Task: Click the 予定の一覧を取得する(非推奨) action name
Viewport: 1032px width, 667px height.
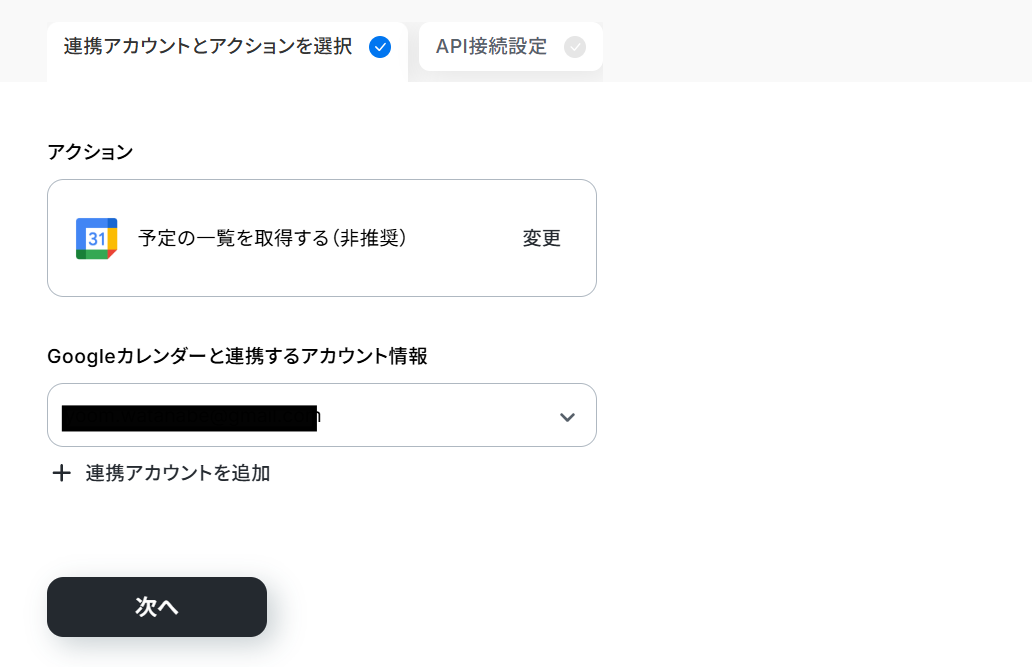Action: [x=272, y=238]
